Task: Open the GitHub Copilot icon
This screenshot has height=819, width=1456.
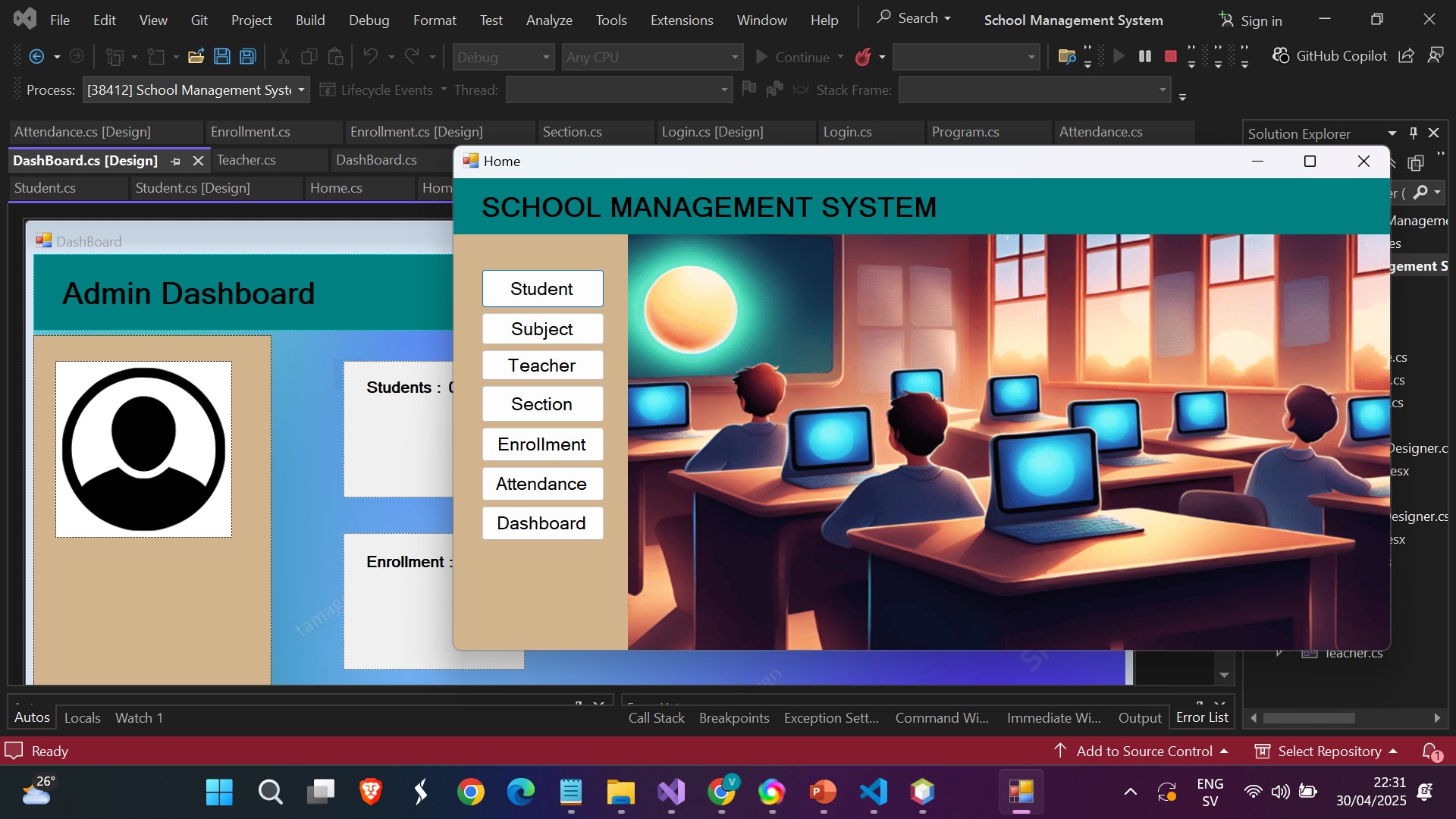Action: click(x=1281, y=55)
